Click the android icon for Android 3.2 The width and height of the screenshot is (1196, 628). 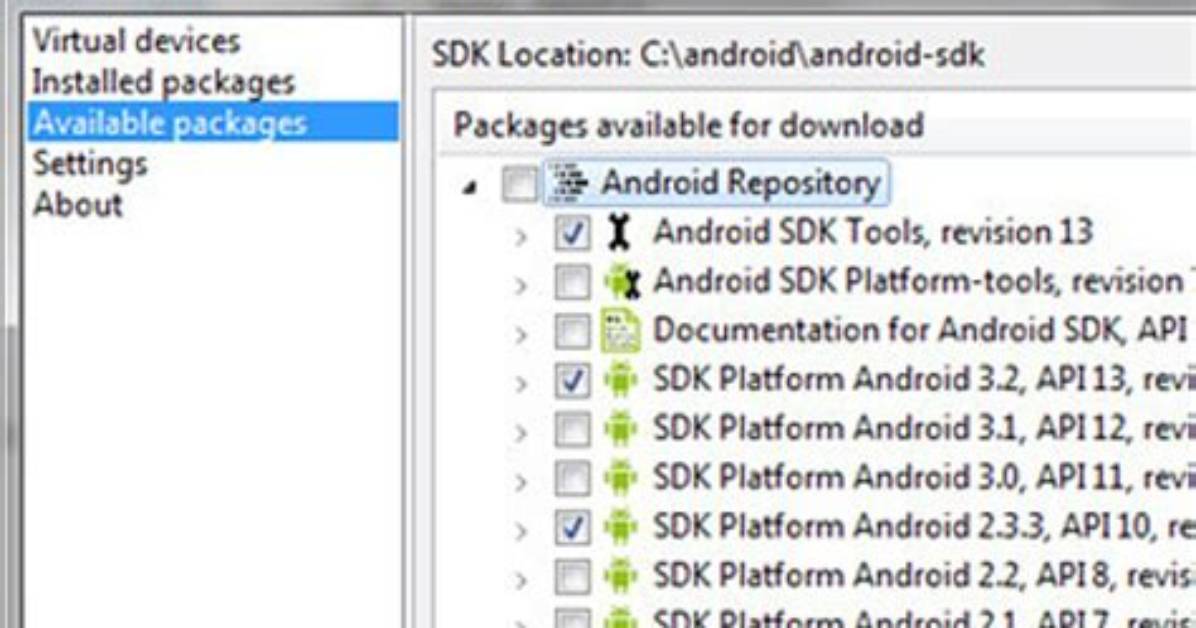click(x=620, y=379)
